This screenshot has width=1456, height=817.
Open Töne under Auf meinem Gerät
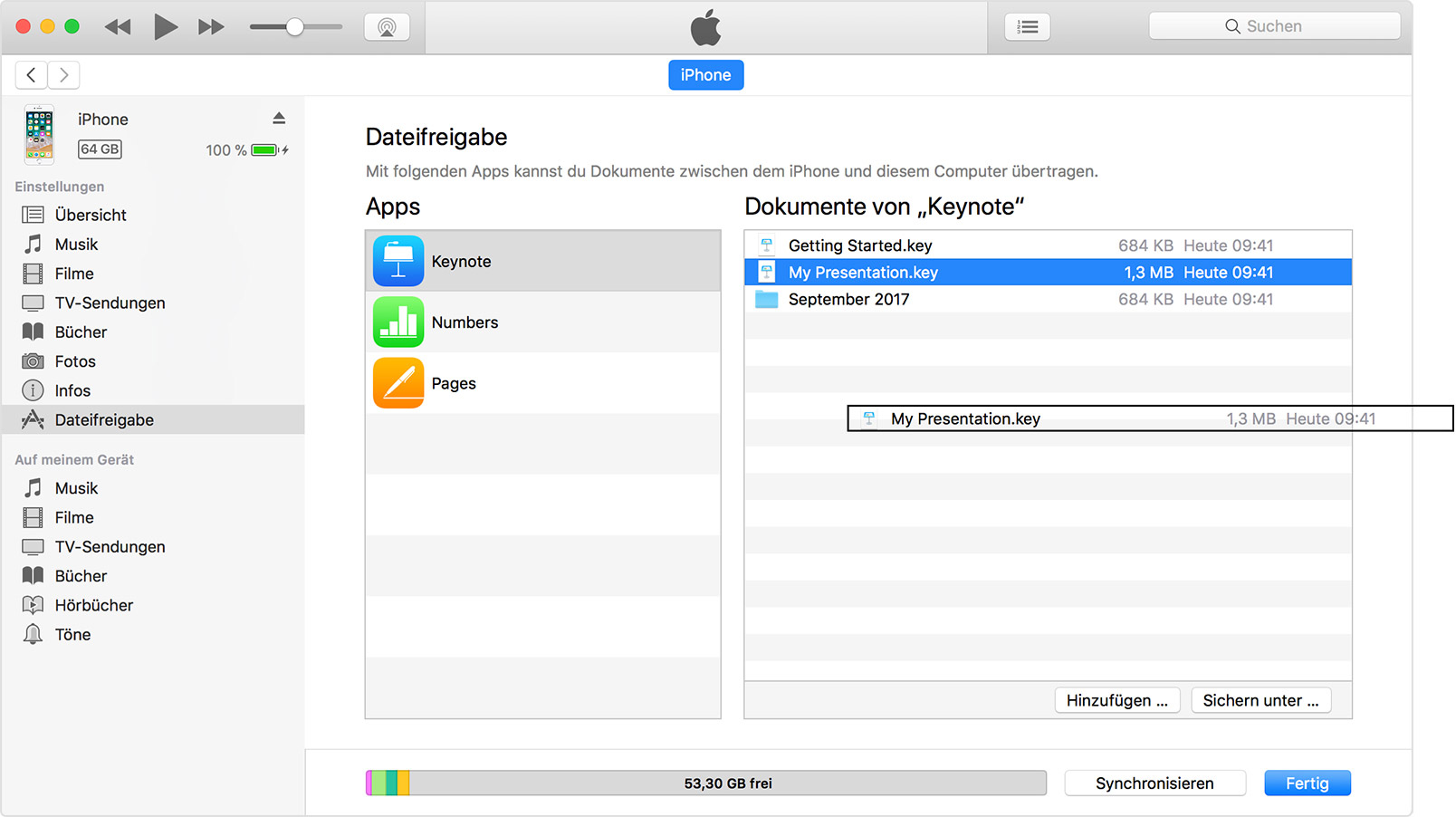pyautogui.click(x=72, y=634)
